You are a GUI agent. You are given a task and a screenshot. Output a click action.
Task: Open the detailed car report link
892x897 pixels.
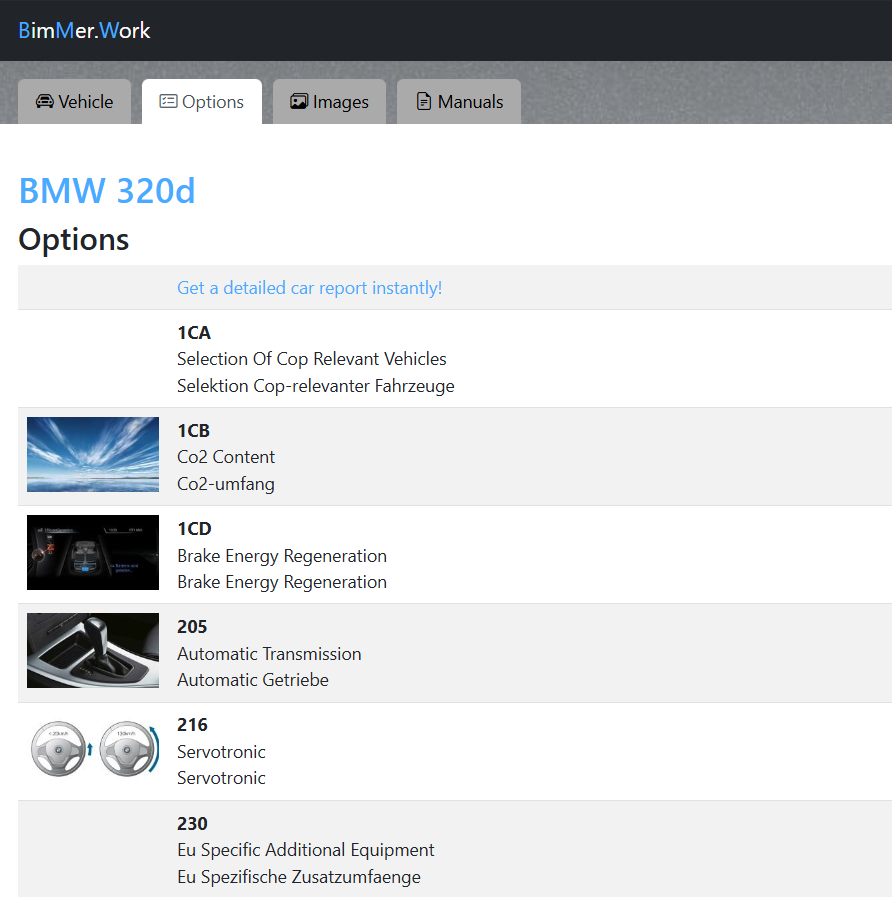tap(309, 288)
